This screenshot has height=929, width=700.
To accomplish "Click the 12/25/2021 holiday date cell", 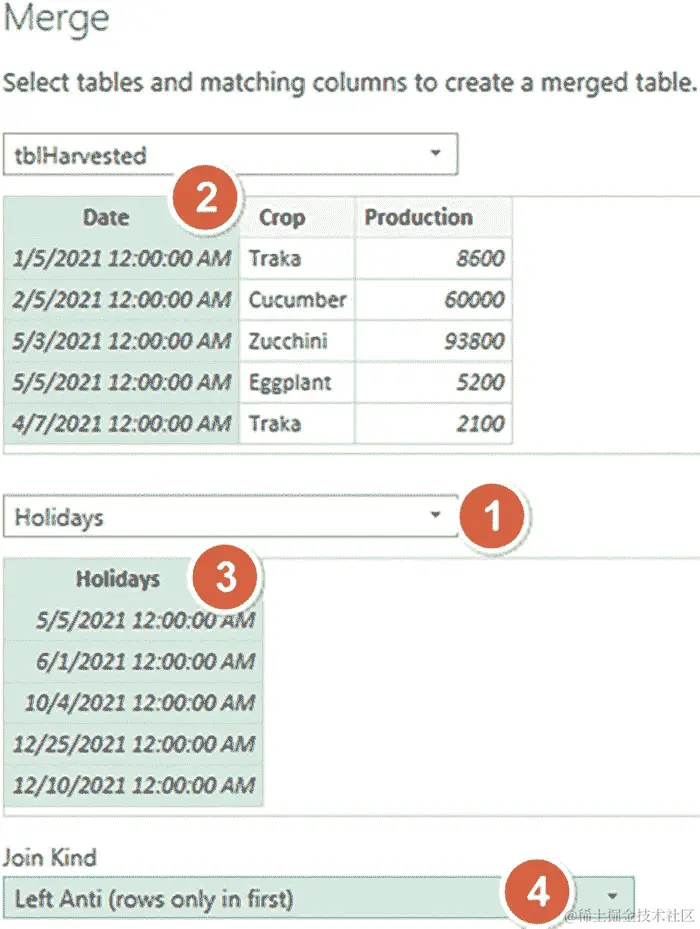I will pos(133,744).
